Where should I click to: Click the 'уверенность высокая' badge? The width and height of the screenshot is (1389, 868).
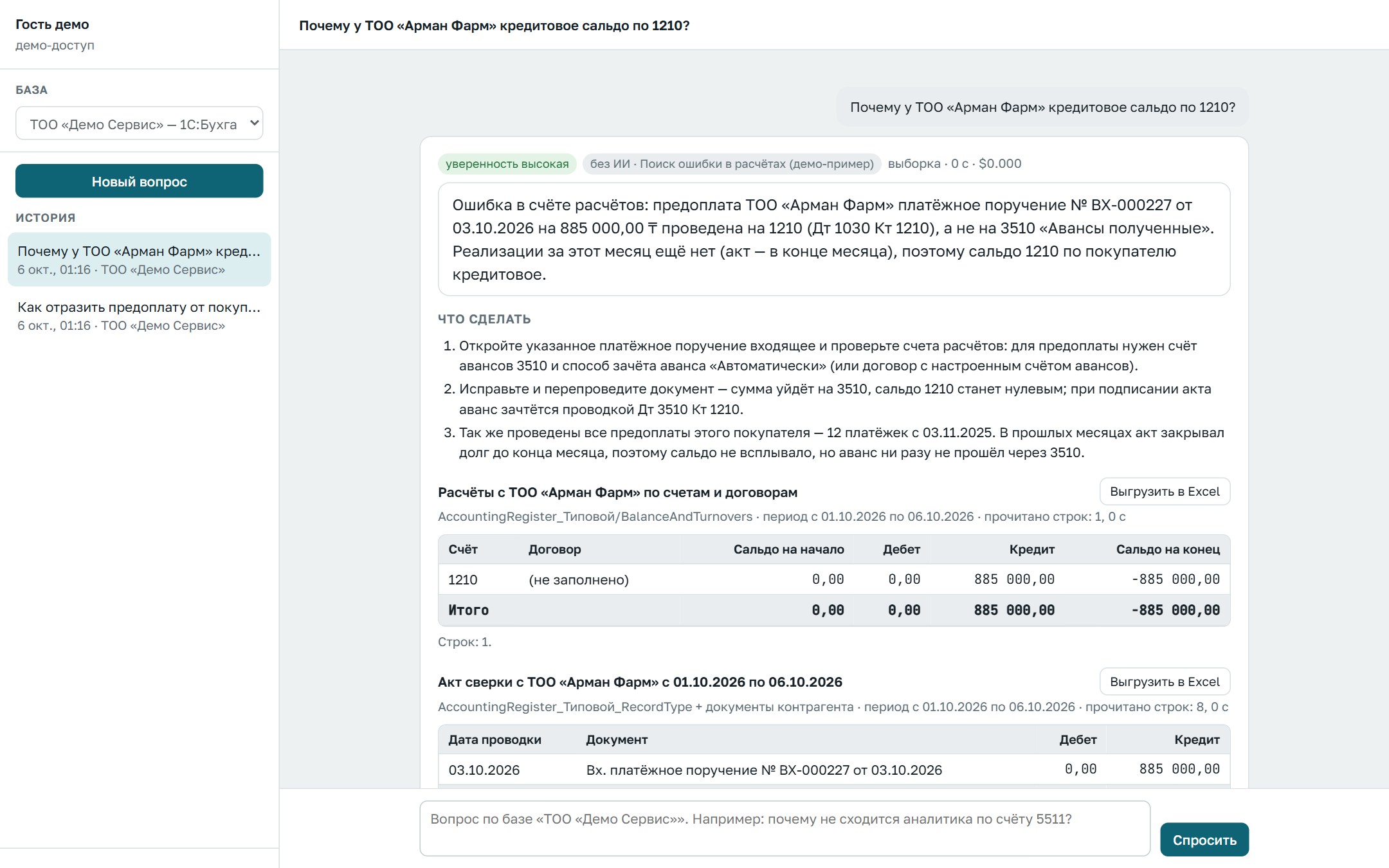[x=507, y=164]
